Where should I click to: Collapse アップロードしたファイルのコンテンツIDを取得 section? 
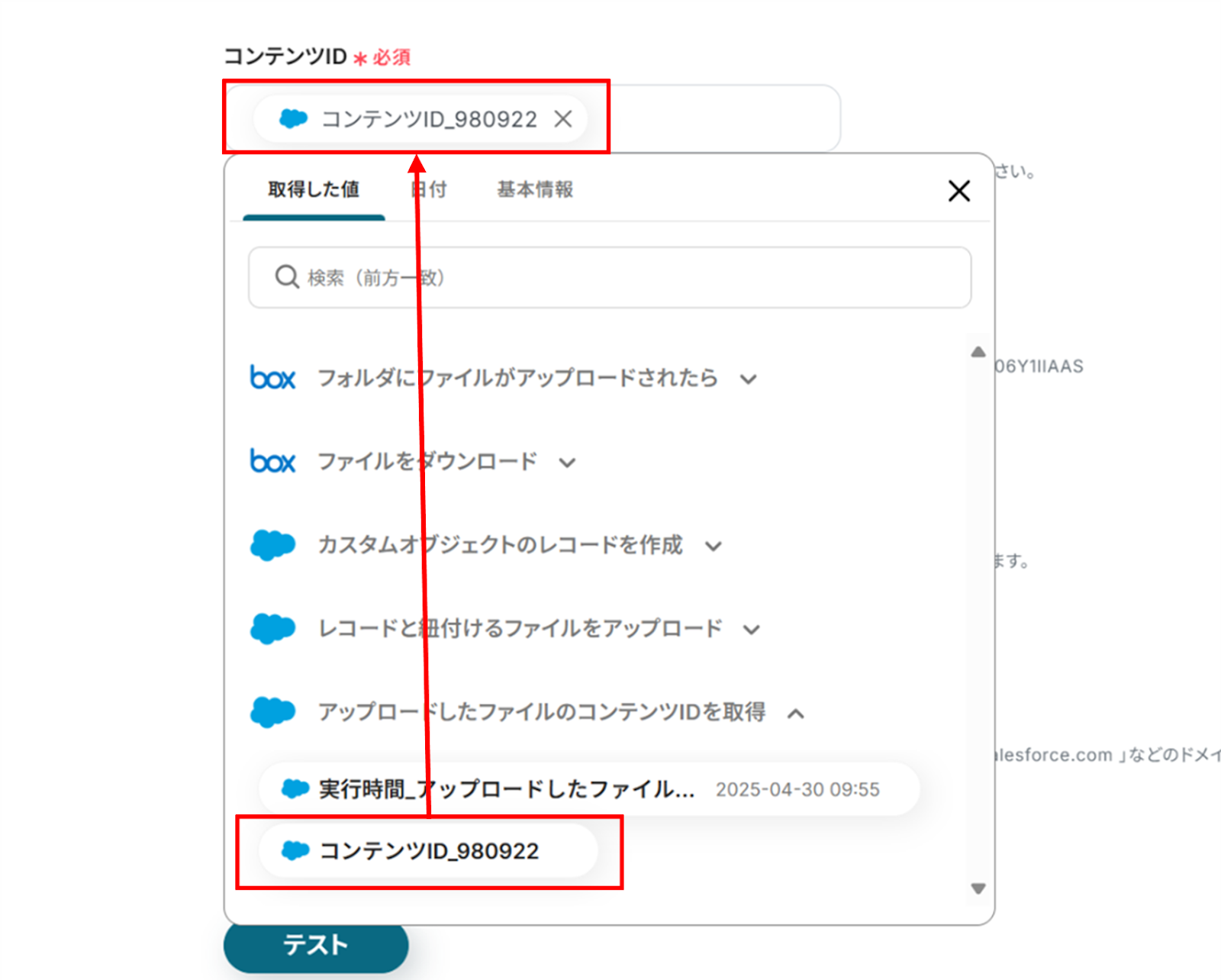point(796,714)
